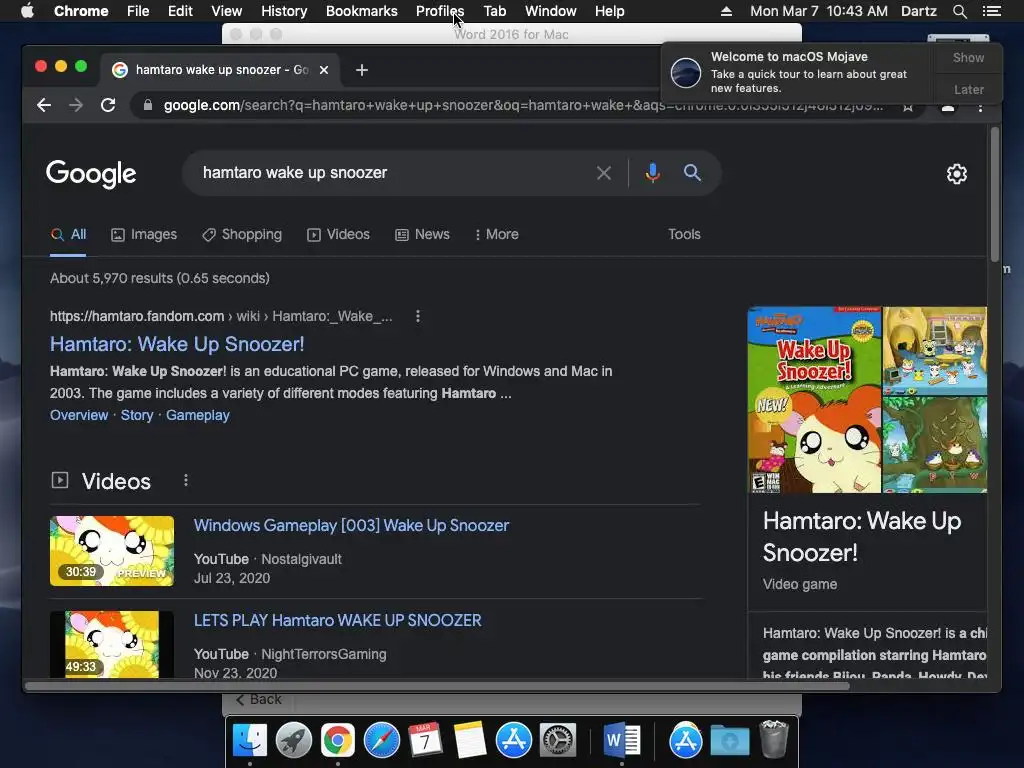Clear the search query with the X icon
Image resolution: width=1024 pixels, height=768 pixels.
pos(604,173)
